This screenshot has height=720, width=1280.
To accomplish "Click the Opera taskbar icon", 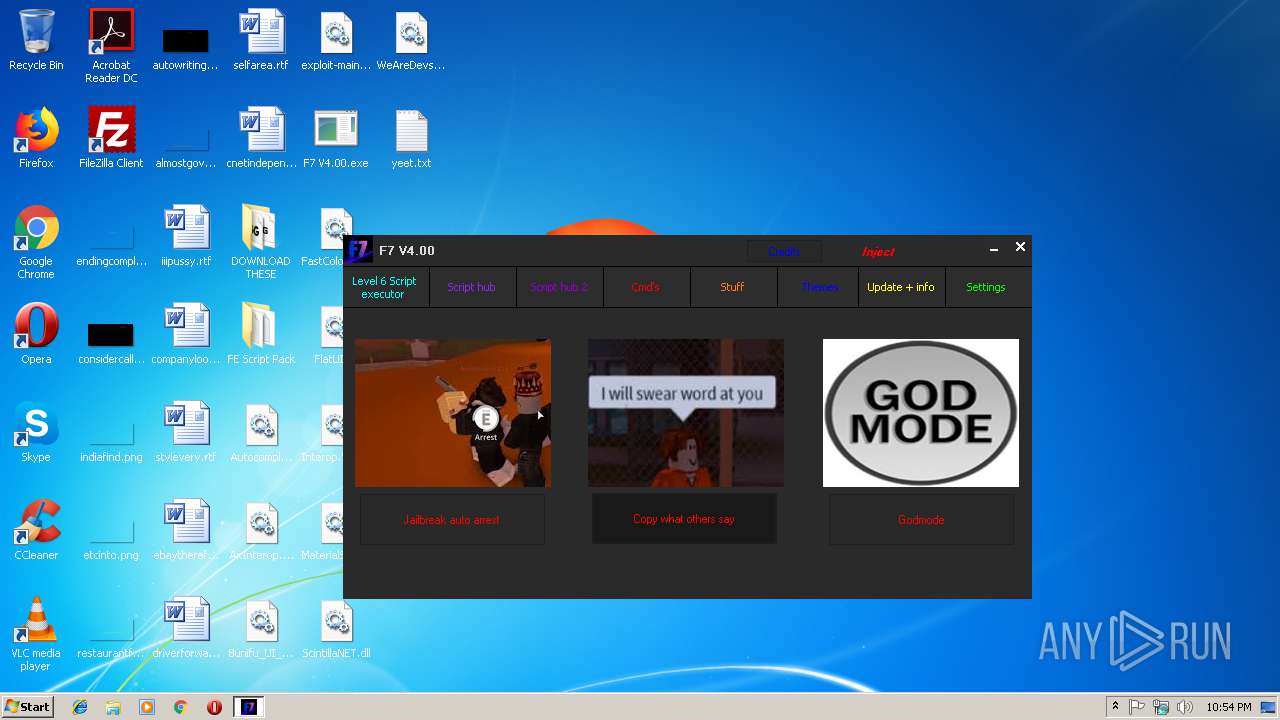I will (x=214, y=707).
